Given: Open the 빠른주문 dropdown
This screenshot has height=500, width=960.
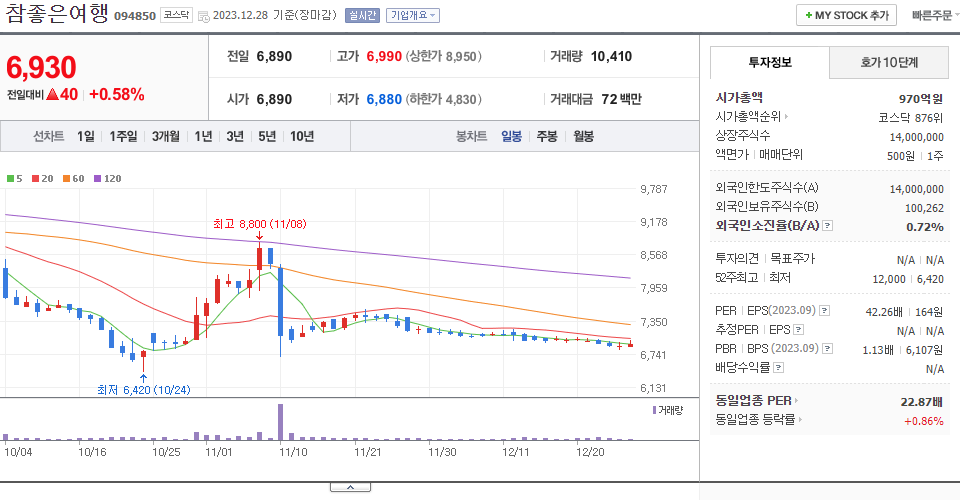Looking at the screenshot, I should pos(935,15).
